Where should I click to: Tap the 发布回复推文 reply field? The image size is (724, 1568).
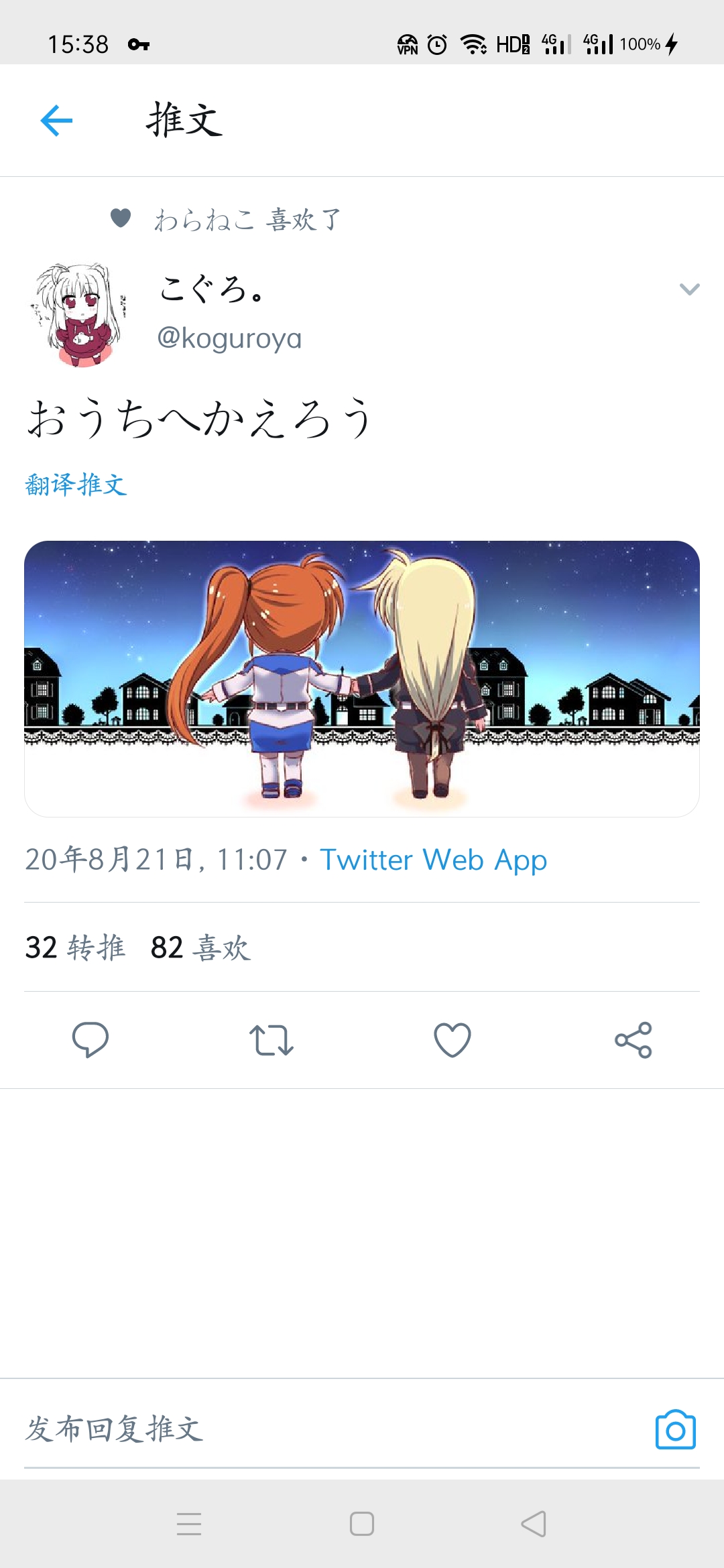(x=335, y=1429)
